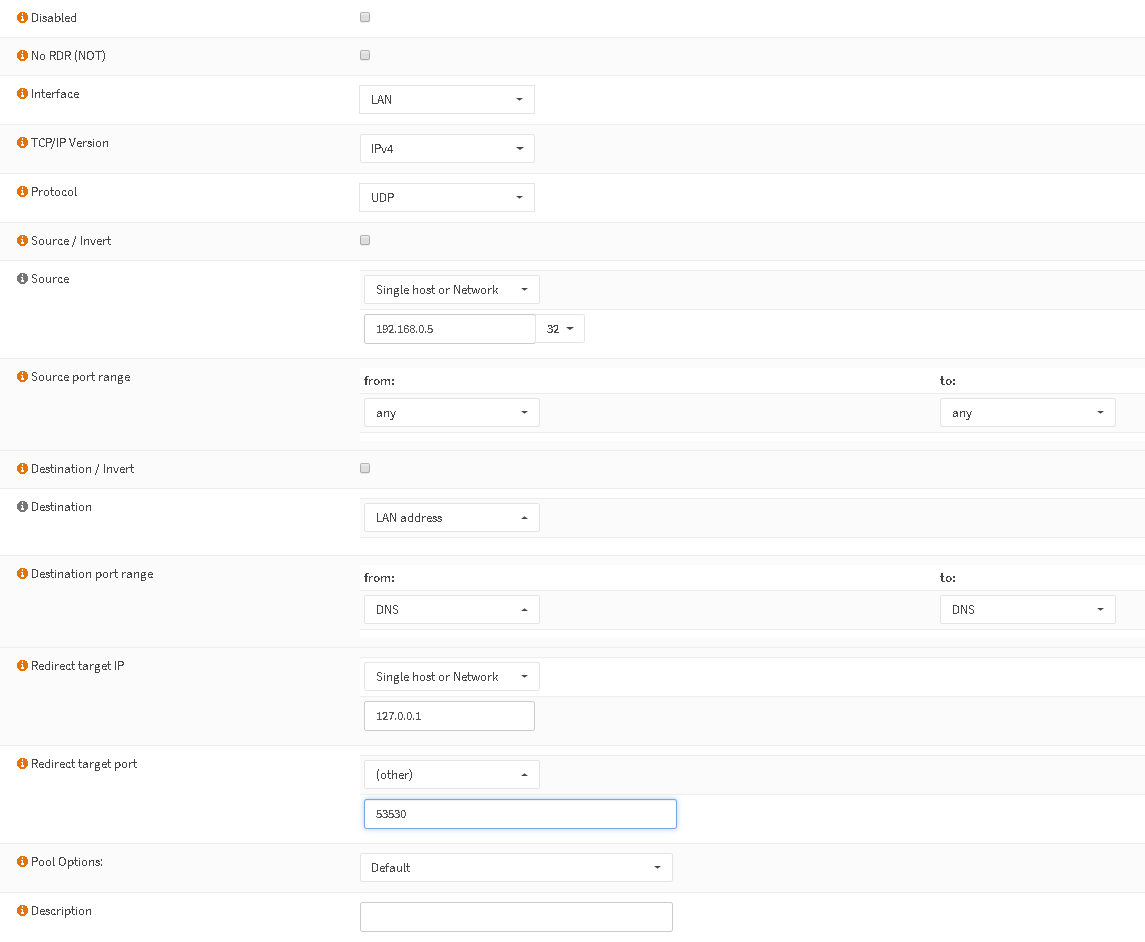Open the Source port range from dropdown

point(452,413)
